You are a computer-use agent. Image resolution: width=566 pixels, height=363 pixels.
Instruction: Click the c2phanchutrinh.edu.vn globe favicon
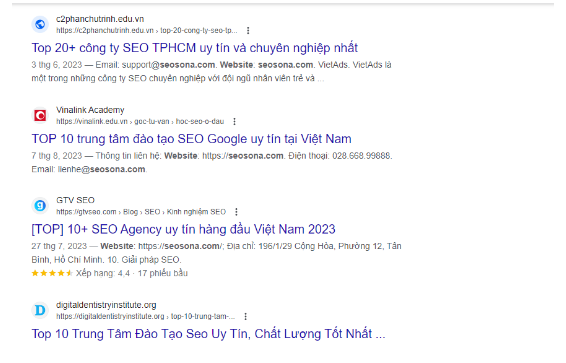[40, 25]
